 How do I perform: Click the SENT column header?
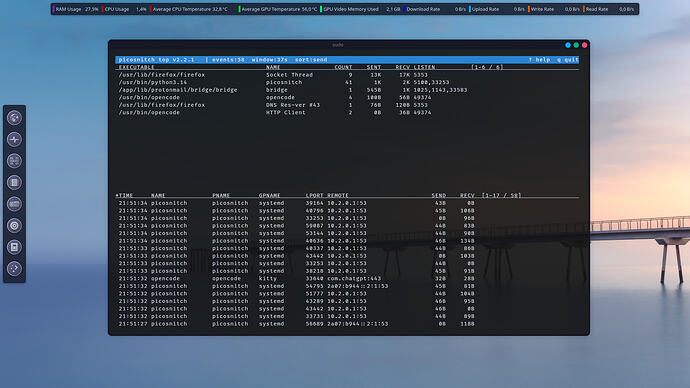click(374, 67)
